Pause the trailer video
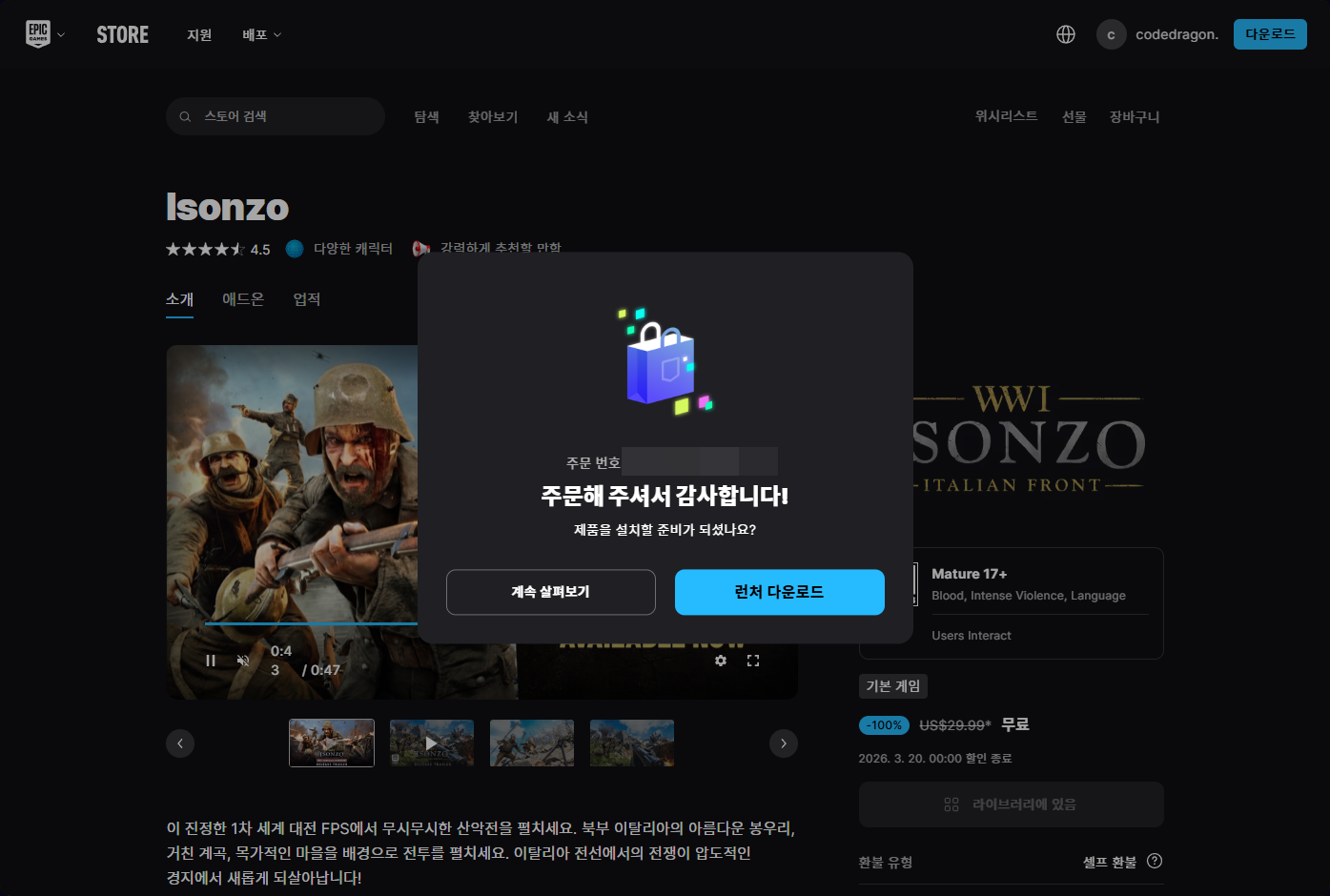This screenshot has width=1330, height=896. pyautogui.click(x=211, y=661)
